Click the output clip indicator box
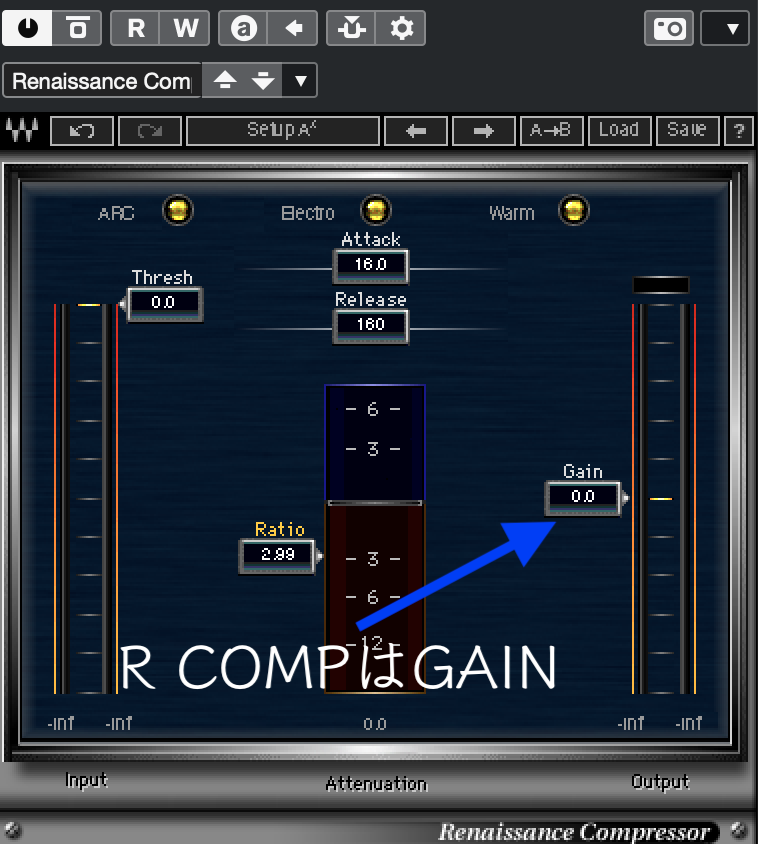 [661, 285]
